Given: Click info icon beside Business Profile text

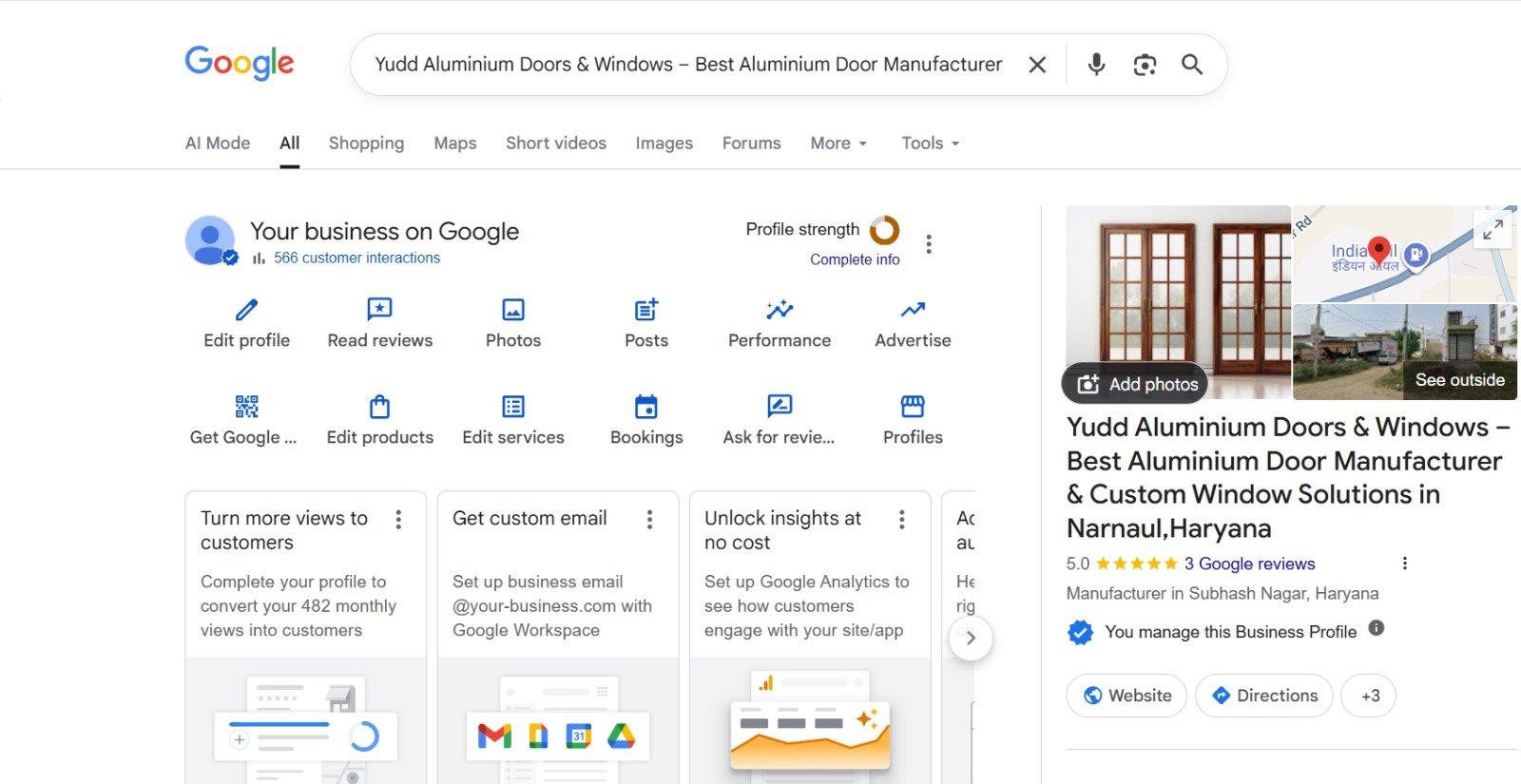Looking at the screenshot, I should [x=1377, y=628].
